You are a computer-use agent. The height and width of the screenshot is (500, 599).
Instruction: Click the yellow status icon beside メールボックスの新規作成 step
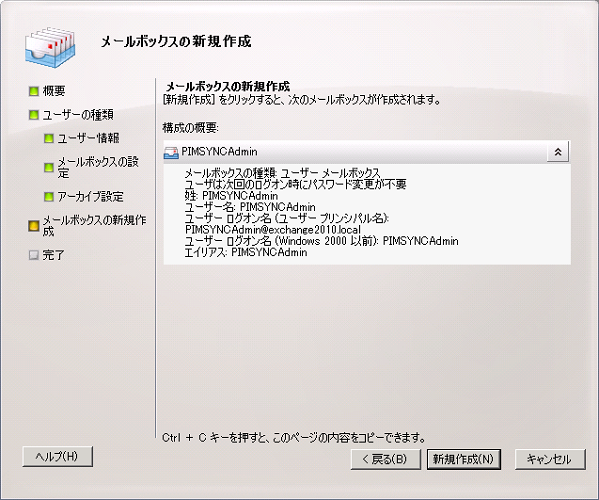coord(34,226)
